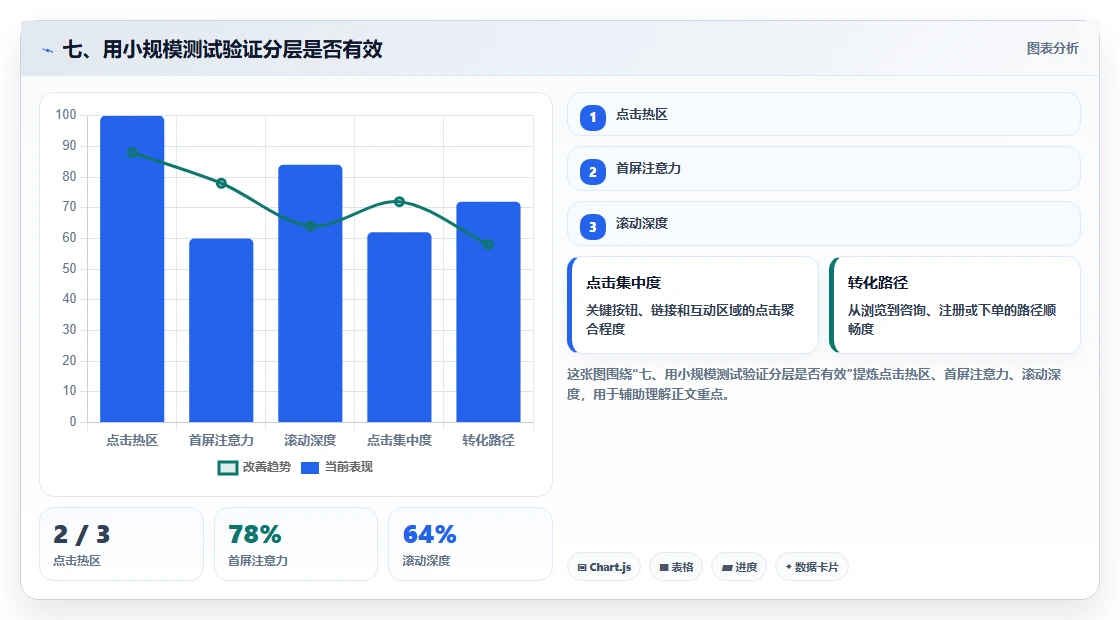
Task: Select the Chart.js tag
Action: coord(604,567)
